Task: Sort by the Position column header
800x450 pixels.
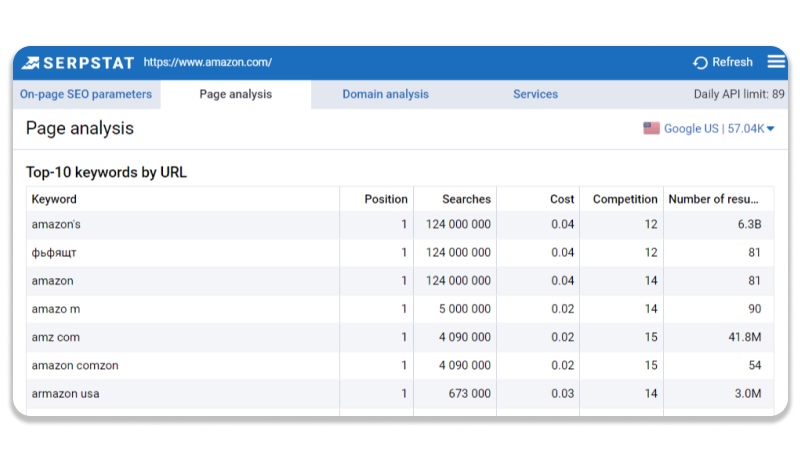Action: 386,199
